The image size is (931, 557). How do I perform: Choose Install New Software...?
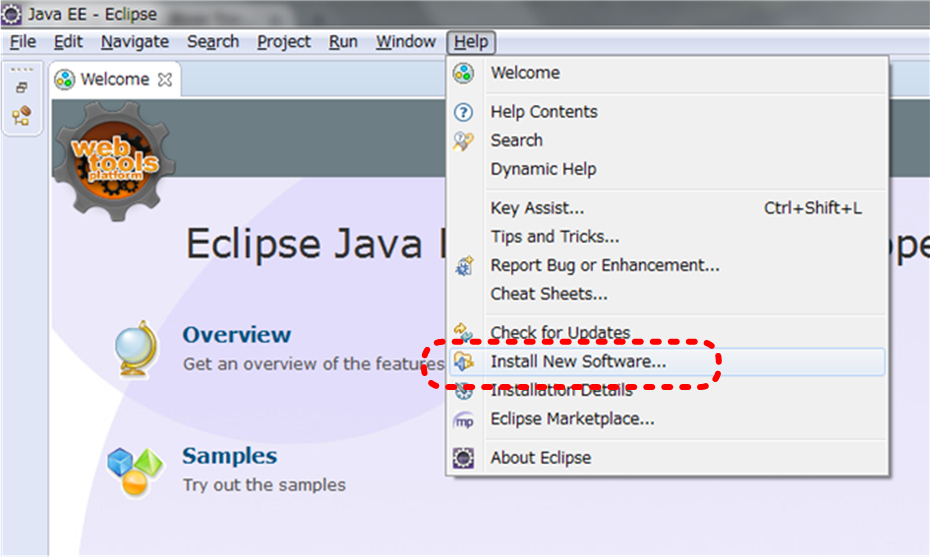tap(667, 362)
